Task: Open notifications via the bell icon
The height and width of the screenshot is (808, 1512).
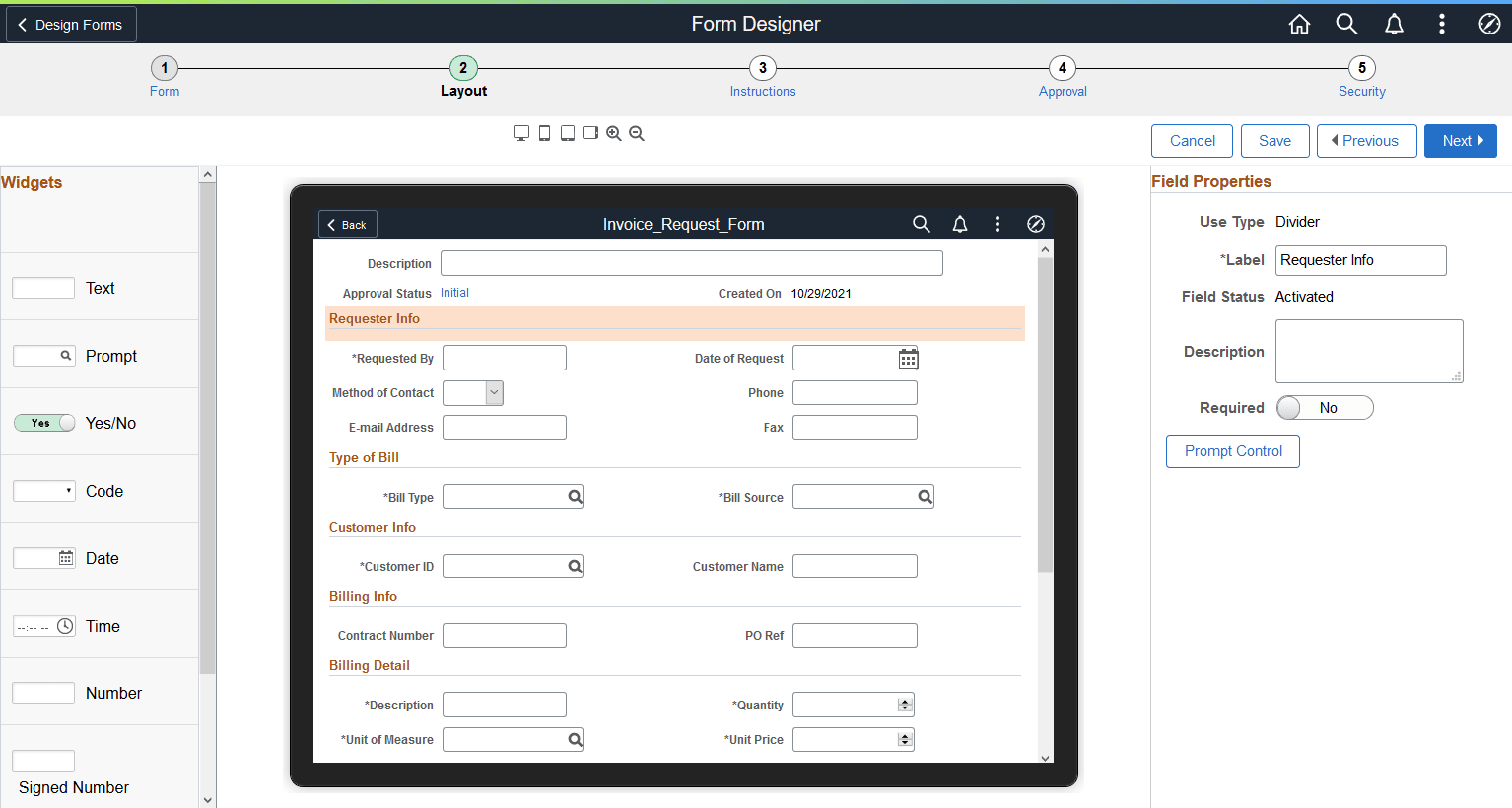Action: pyautogui.click(x=1394, y=24)
